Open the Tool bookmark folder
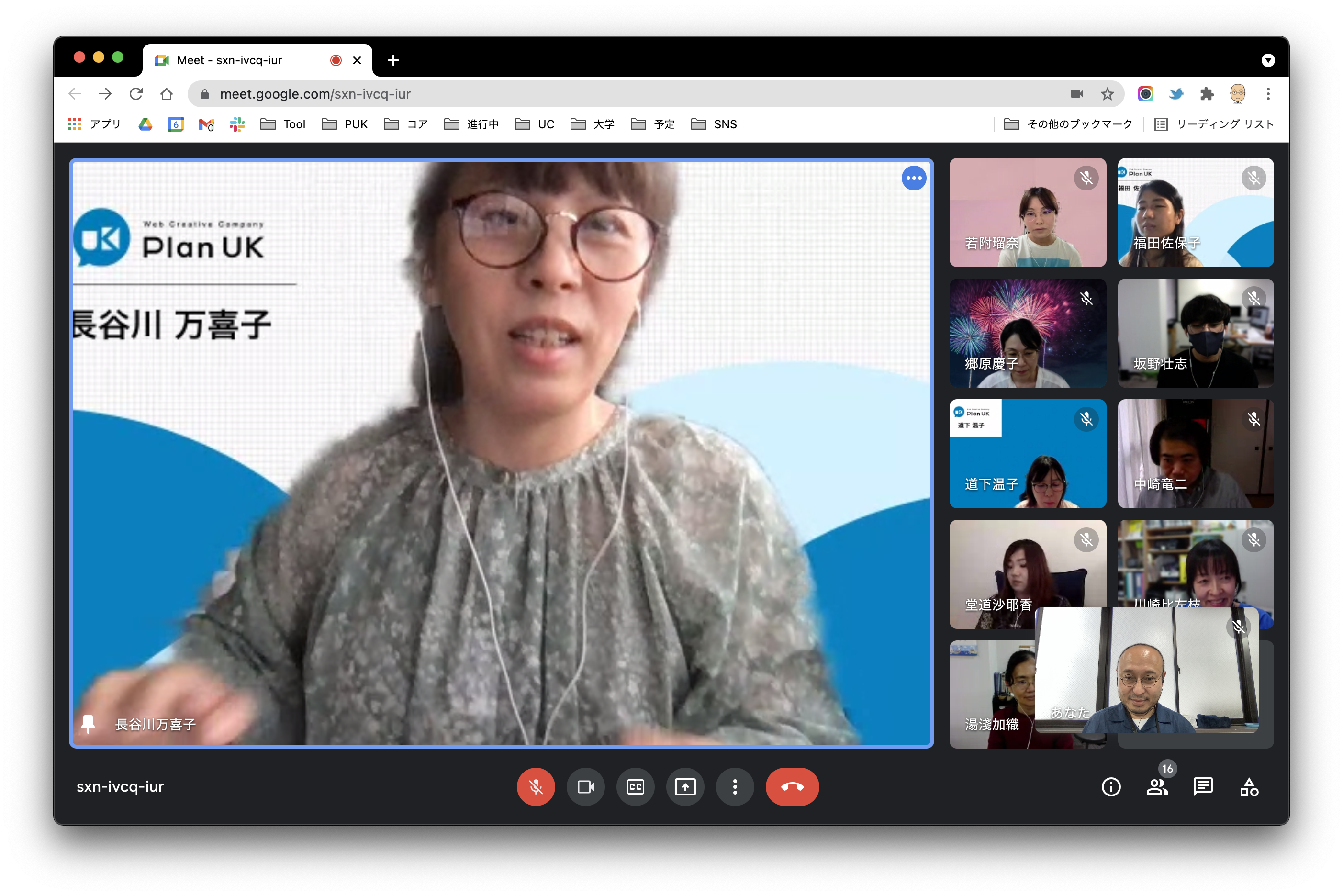This screenshot has height=896, width=1343. pos(283,124)
